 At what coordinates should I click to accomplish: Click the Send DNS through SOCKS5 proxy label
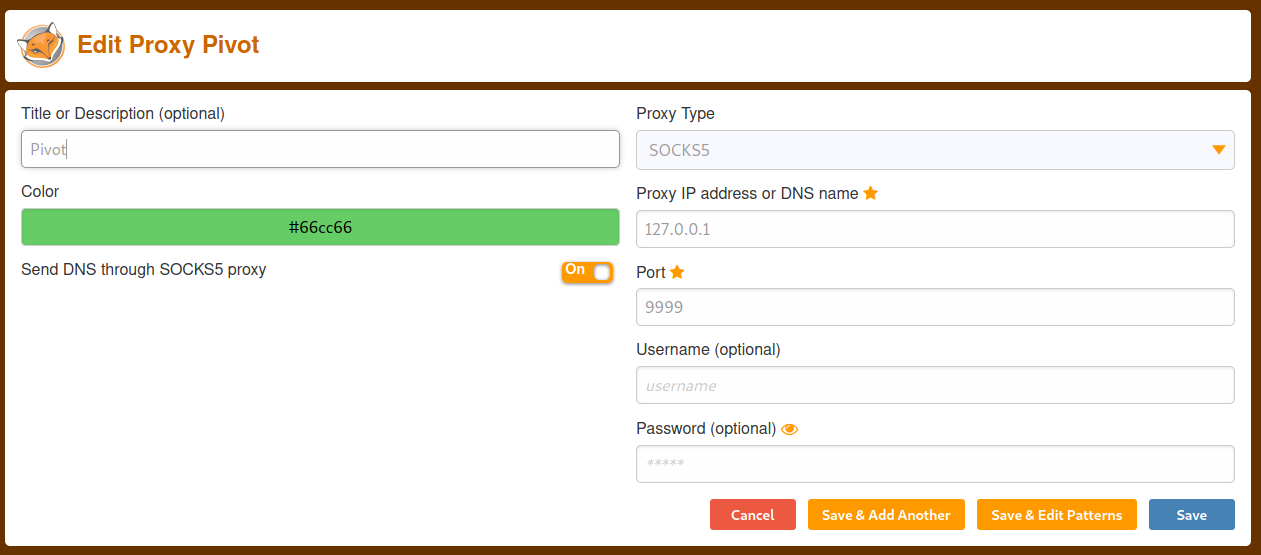tap(144, 269)
